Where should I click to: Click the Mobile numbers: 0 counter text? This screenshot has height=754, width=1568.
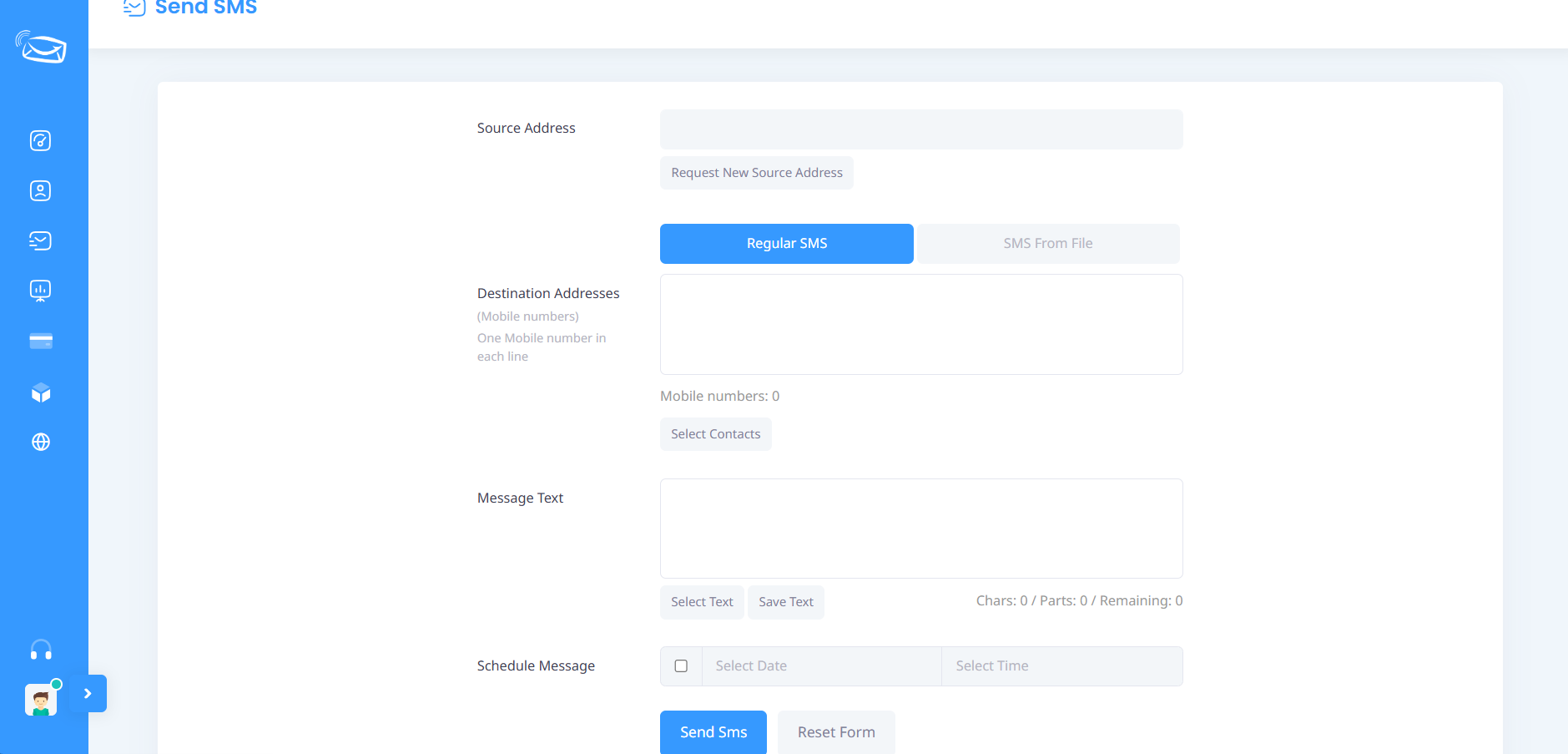720,396
